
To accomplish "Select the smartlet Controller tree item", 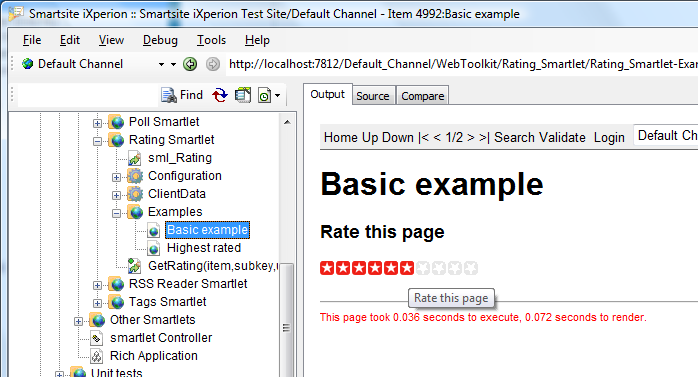I will [x=161, y=338].
